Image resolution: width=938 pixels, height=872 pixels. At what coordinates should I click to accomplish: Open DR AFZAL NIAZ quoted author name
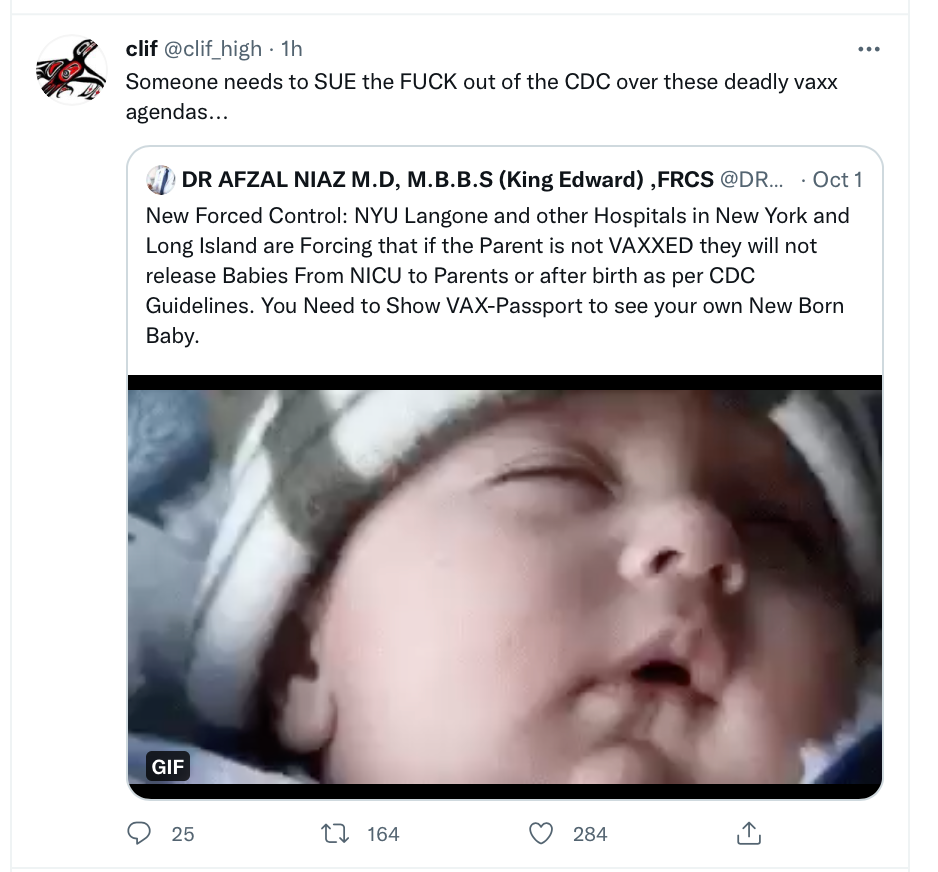[x=447, y=180]
